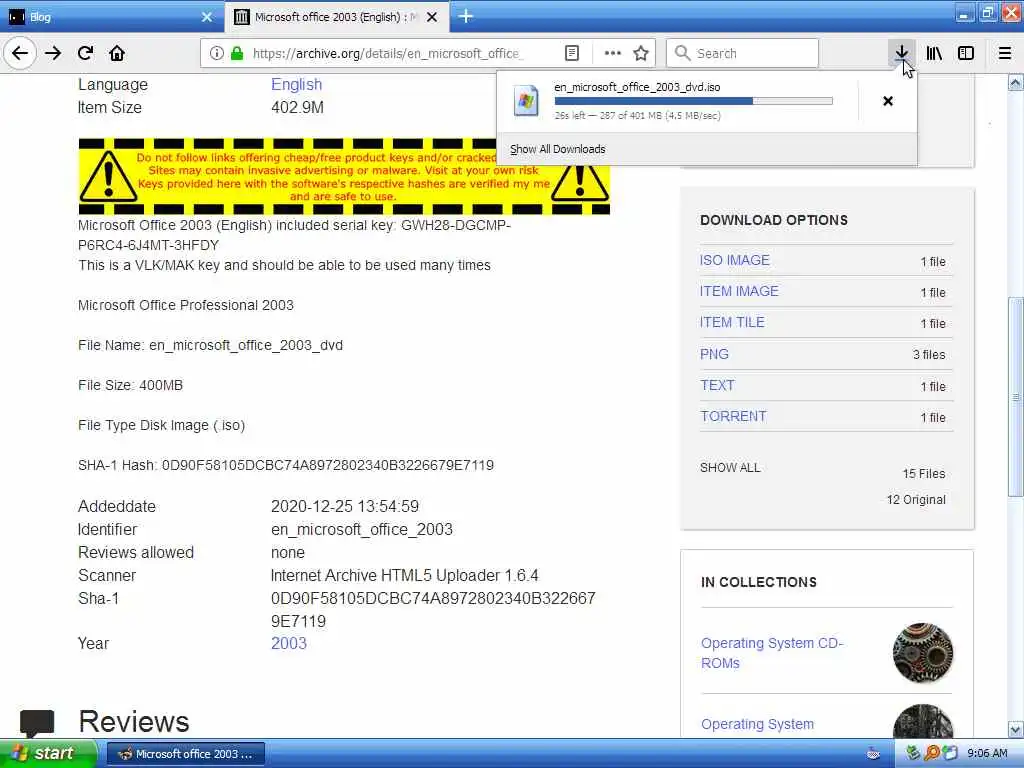Open the Firefox hamburger menu
Image resolution: width=1024 pixels, height=768 pixels.
click(1005, 53)
